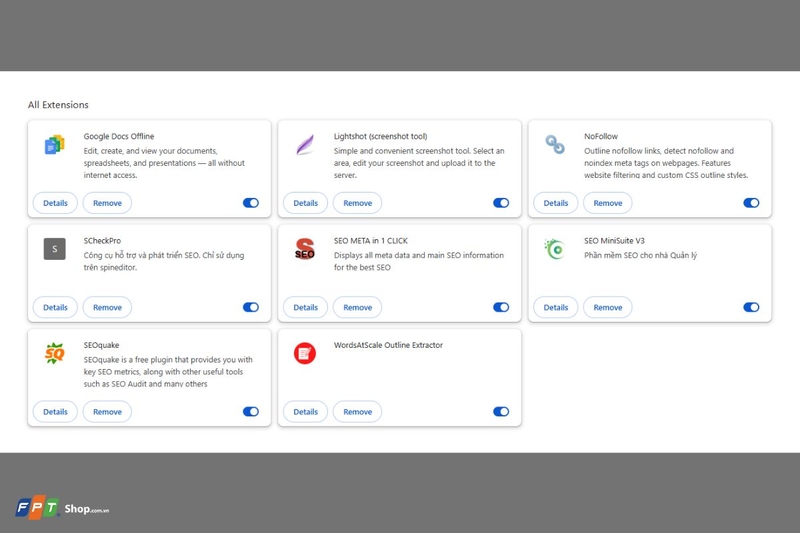Viewport: 800px width, 533px height.
Task: Remove the SEO MiniSuite V3 extension
Action: click(608, 307)
